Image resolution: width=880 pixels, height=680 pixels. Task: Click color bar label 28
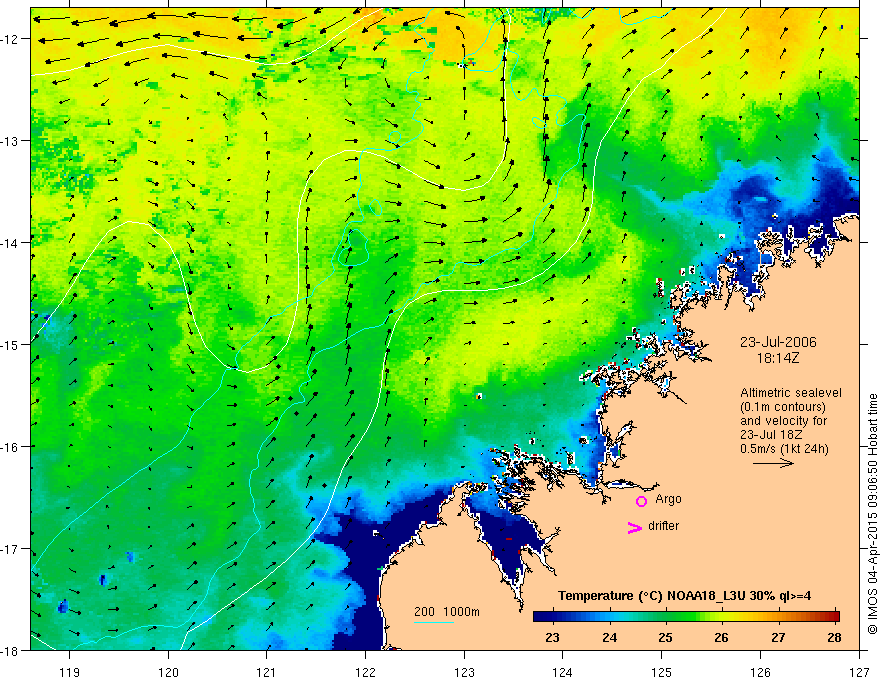pos(834,637)
